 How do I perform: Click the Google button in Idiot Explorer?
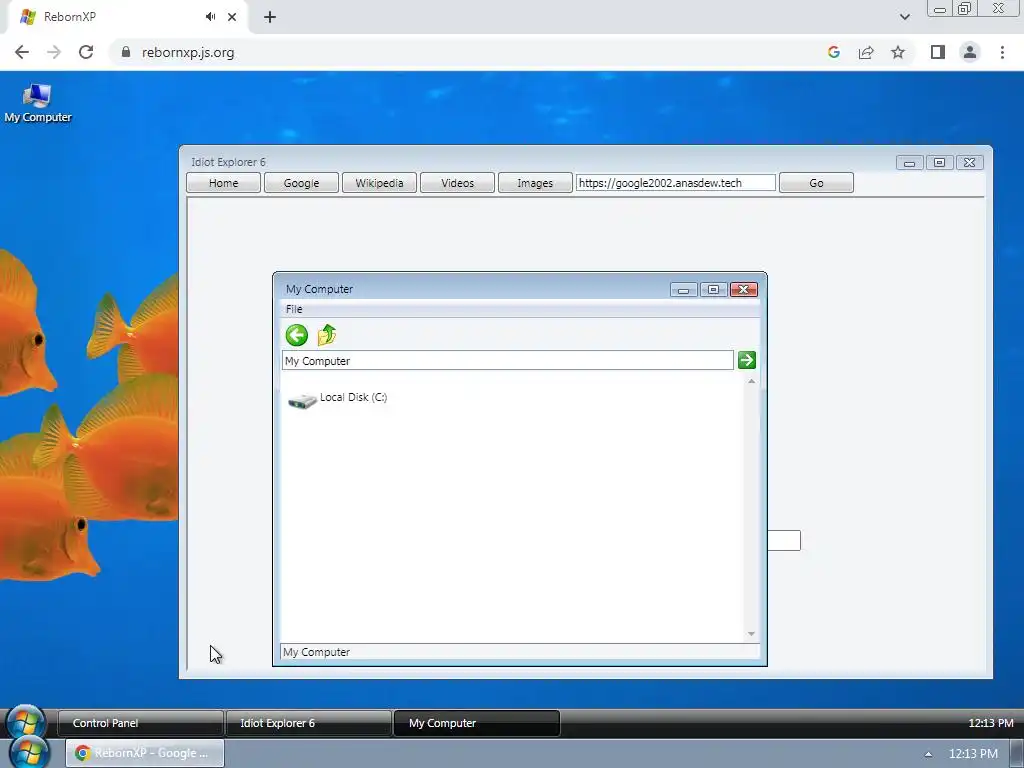tap(301, 183)
